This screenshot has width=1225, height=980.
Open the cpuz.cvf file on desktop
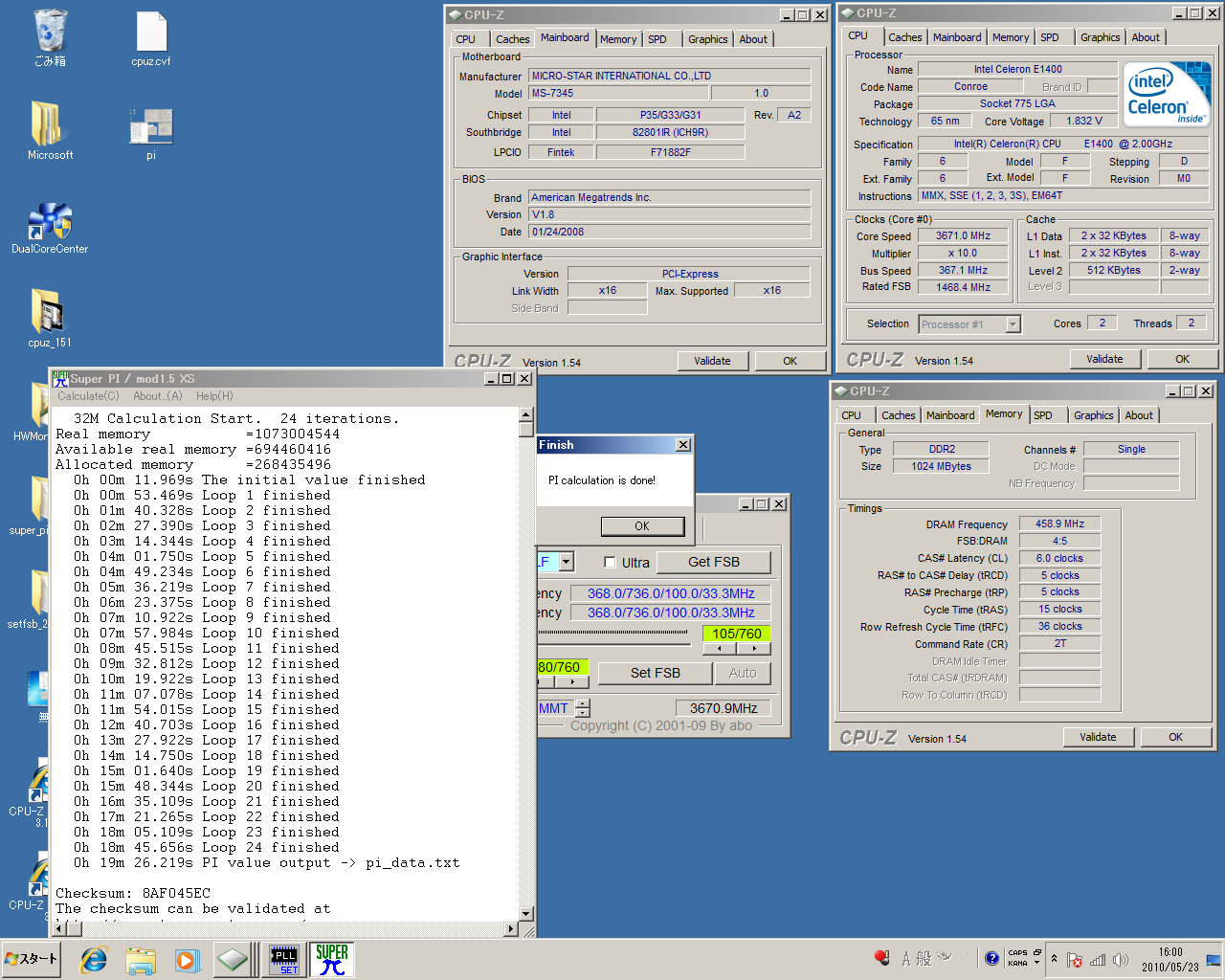[x=151, y=38]
